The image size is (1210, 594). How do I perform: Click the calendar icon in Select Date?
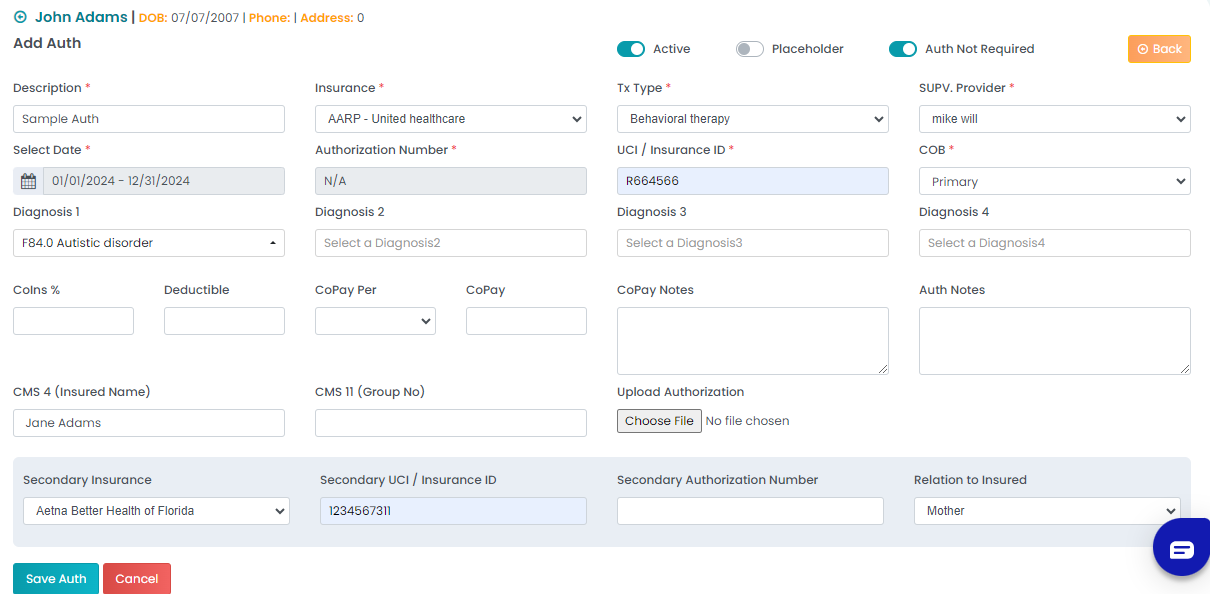pos(28,181)
